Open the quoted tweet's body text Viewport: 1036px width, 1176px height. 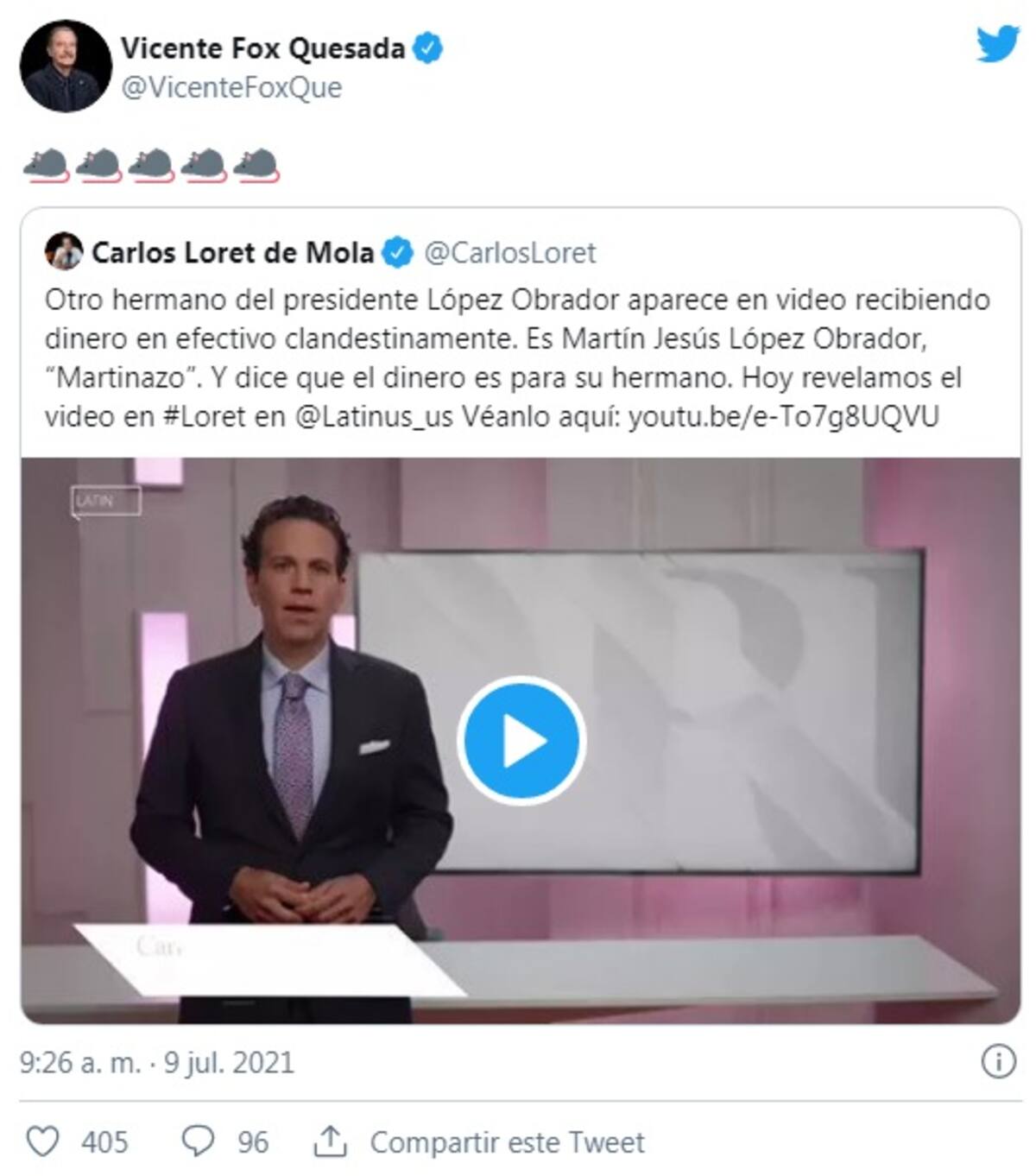(518, 358)
